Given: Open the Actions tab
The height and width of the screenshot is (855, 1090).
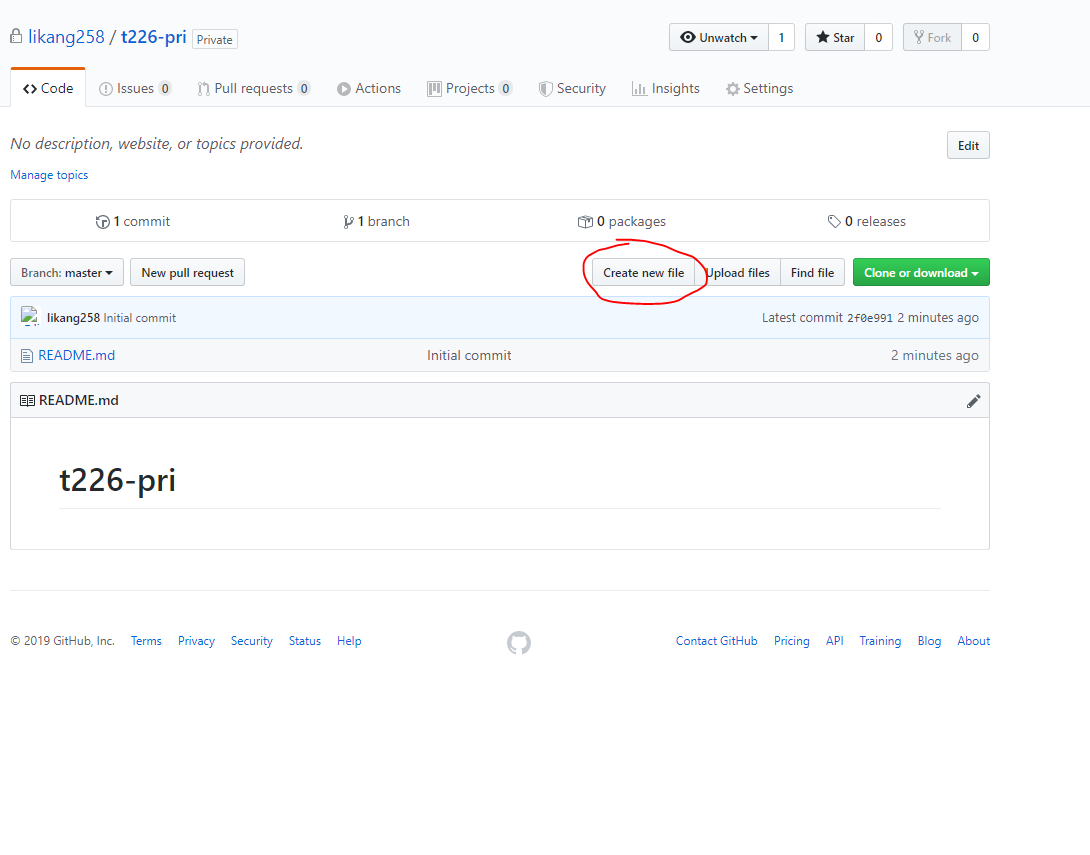Looking at the screenshot, I should pyautogui.click(x=369, y=88).
